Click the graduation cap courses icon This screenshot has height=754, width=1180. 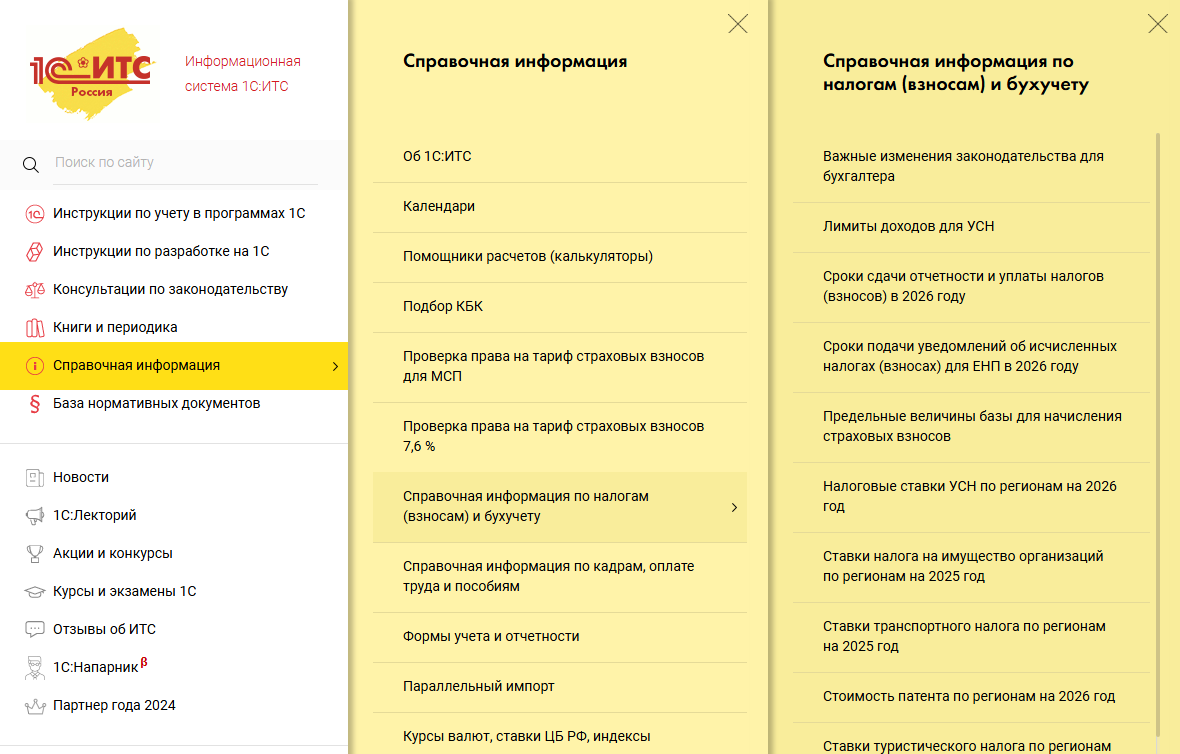(35, 591)
